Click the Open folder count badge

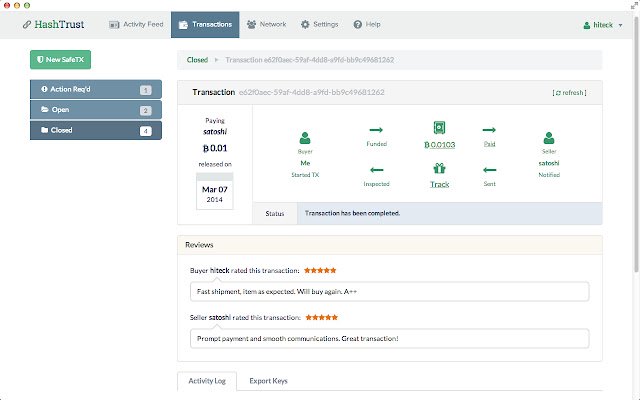click(145, 111)
